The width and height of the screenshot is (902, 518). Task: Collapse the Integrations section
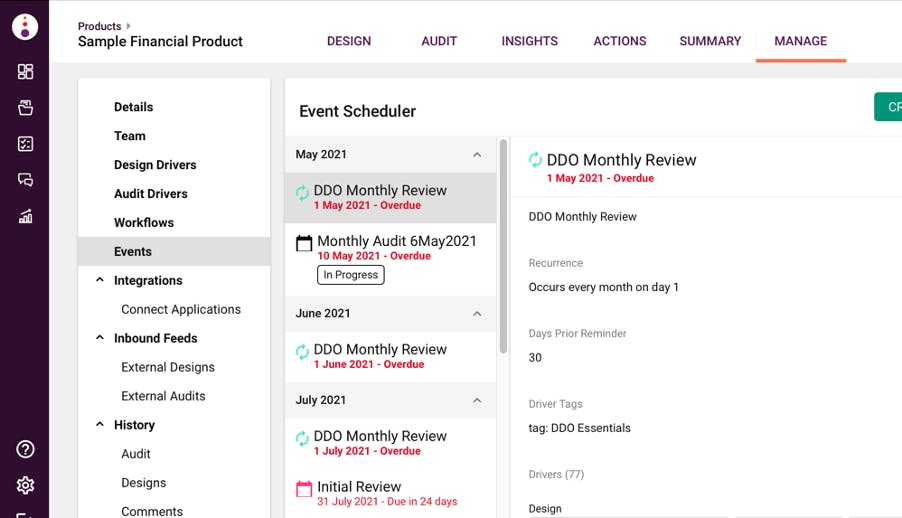point(100,281)
